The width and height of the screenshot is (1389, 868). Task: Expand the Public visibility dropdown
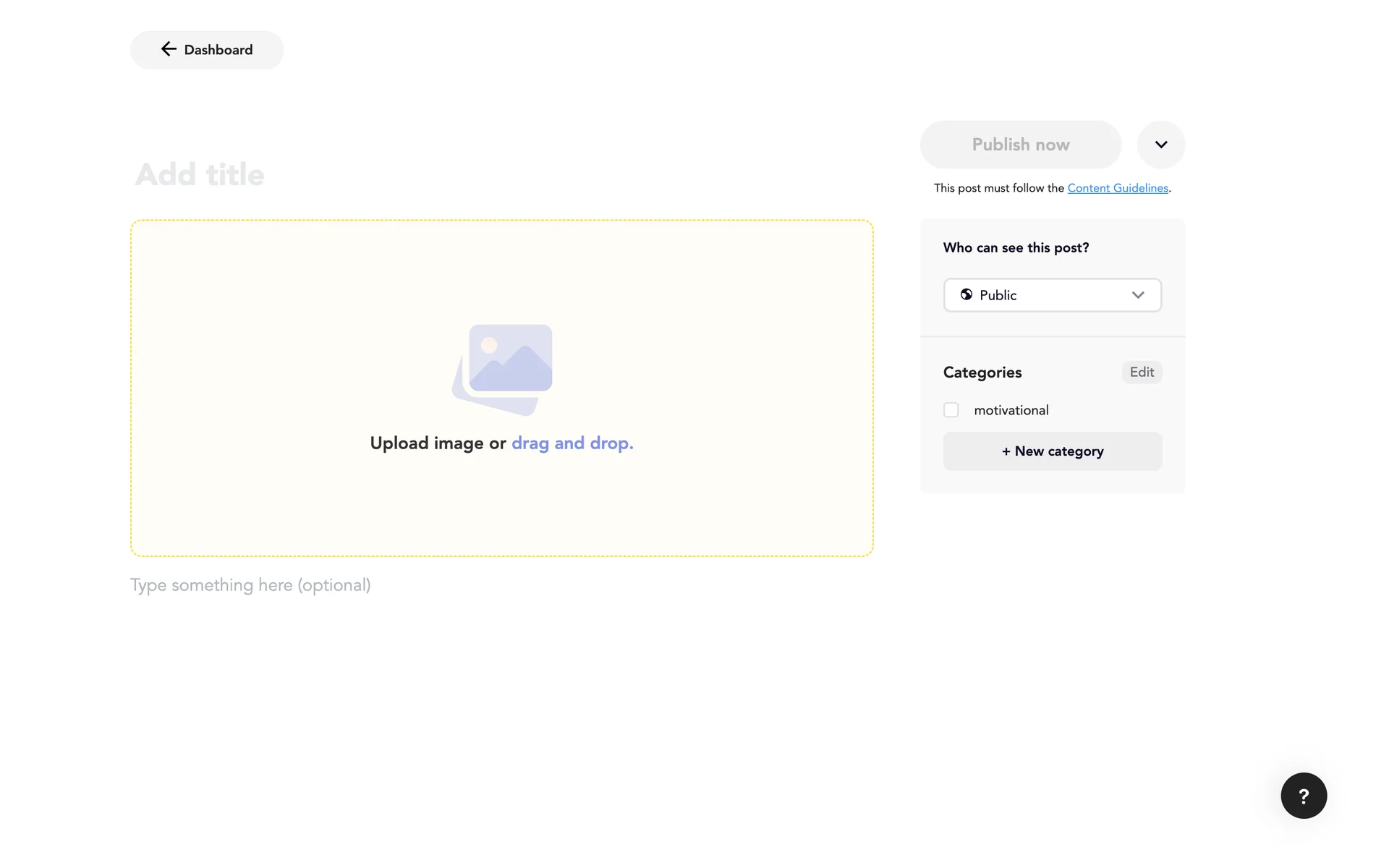tap(1052, 295)
